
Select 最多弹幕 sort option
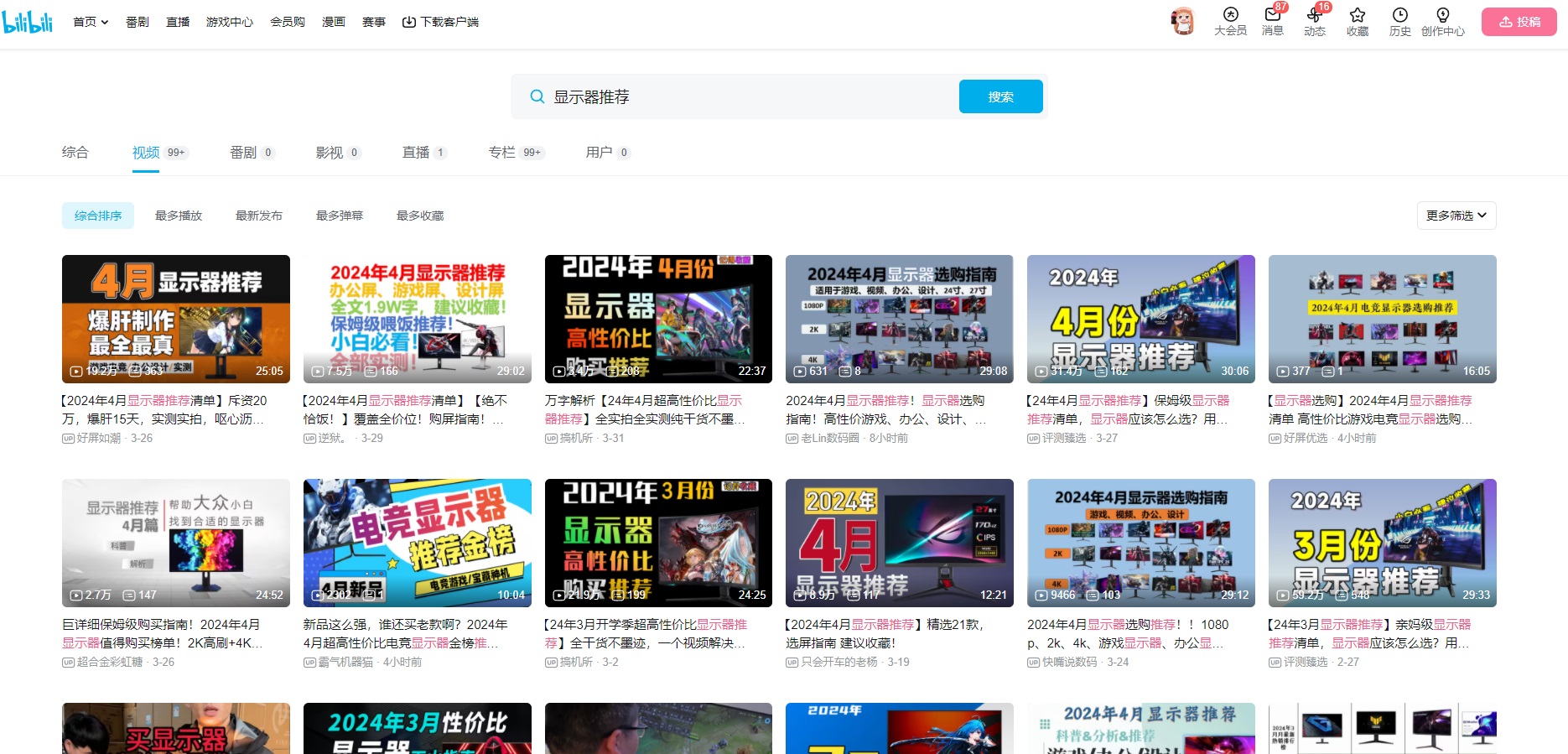coord(340,216)
